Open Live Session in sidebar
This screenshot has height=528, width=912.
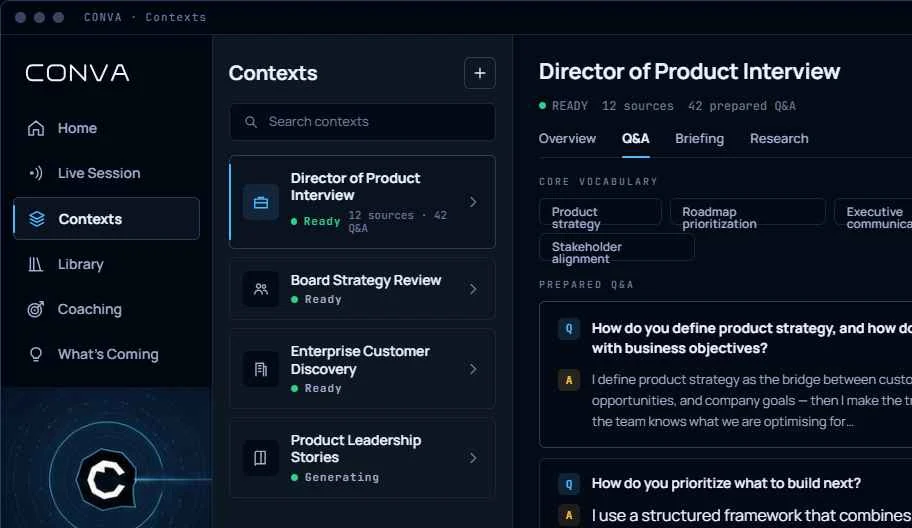(x=106, y=173)
